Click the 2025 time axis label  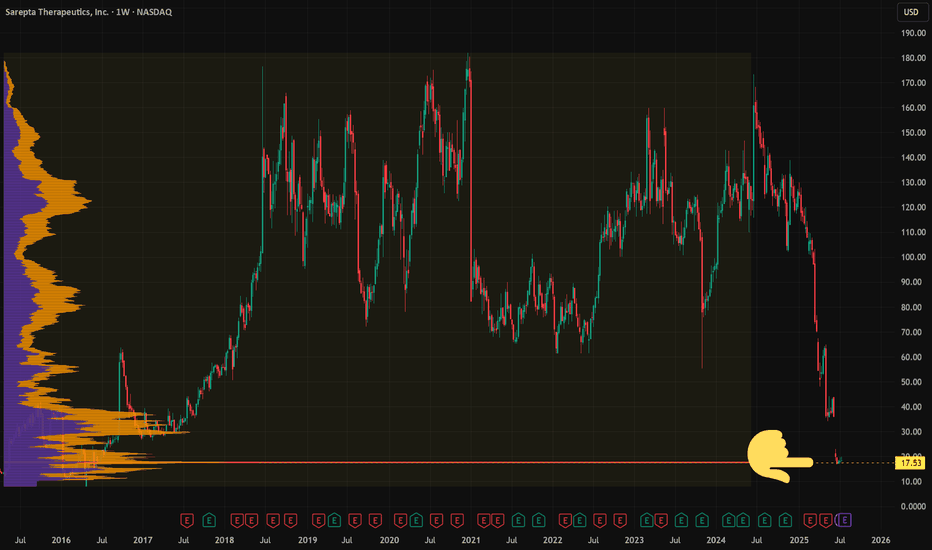pos(799,540)
